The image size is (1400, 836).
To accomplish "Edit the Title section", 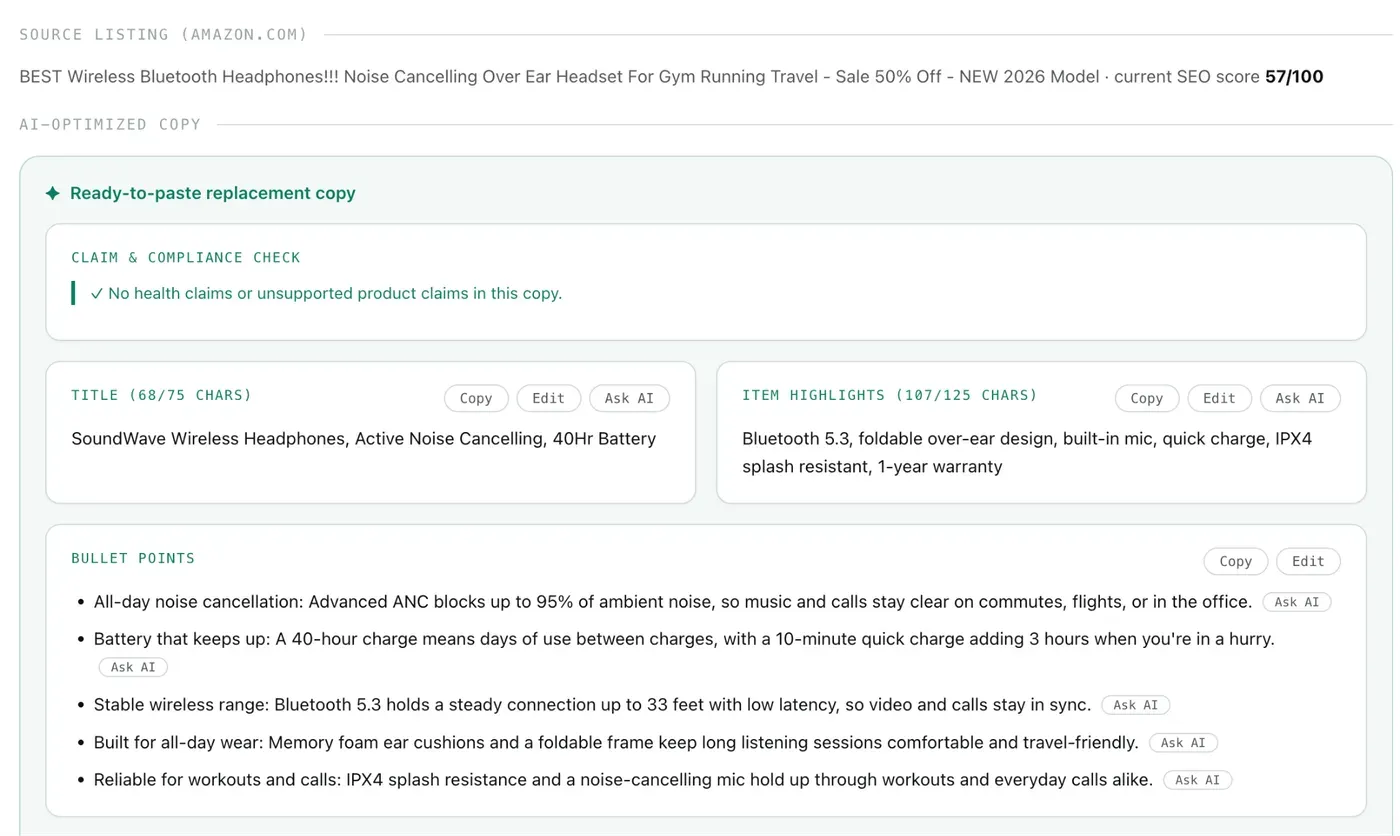I will pos(548,398).
